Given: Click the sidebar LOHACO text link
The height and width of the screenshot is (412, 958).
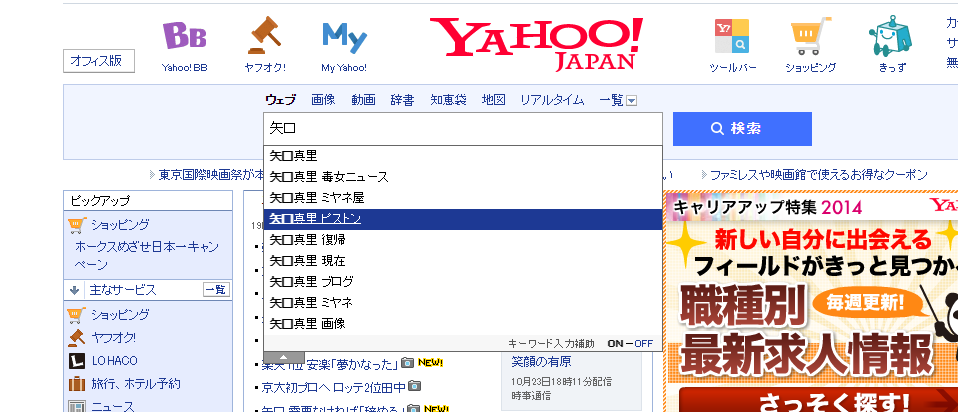Looking at the screenshot, I should 115,361.
